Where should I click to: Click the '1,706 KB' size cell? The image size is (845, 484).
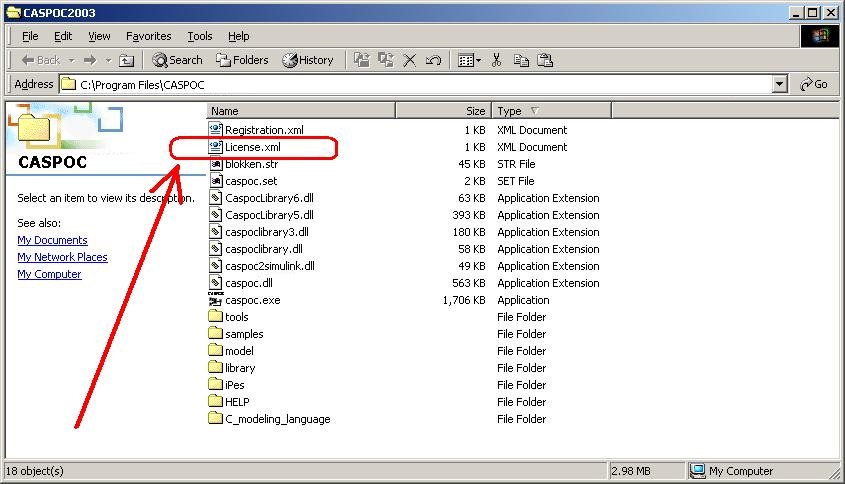[464, 300]
